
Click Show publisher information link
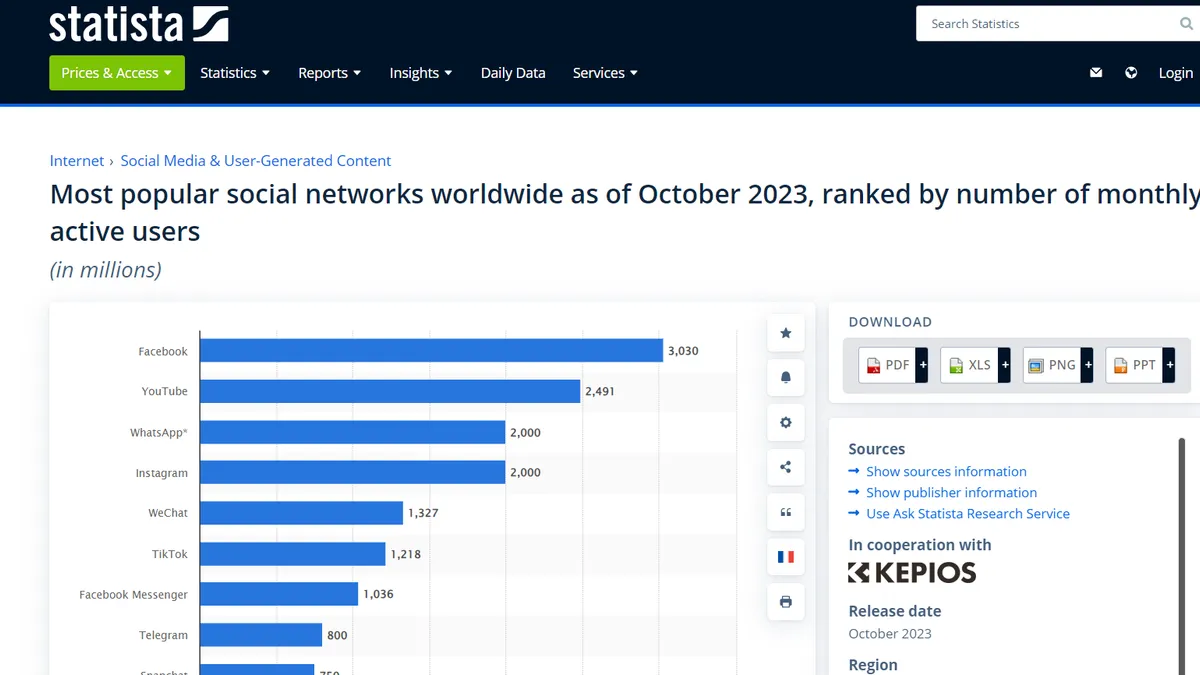point(951,493)
